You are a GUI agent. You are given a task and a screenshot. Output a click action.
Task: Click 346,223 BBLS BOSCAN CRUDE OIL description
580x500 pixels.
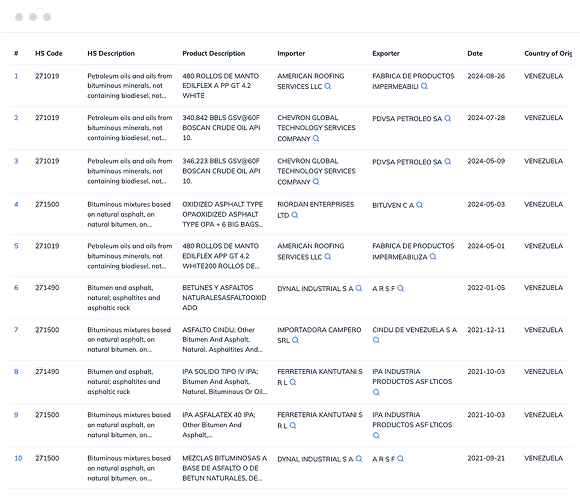[x=221, y=171]
